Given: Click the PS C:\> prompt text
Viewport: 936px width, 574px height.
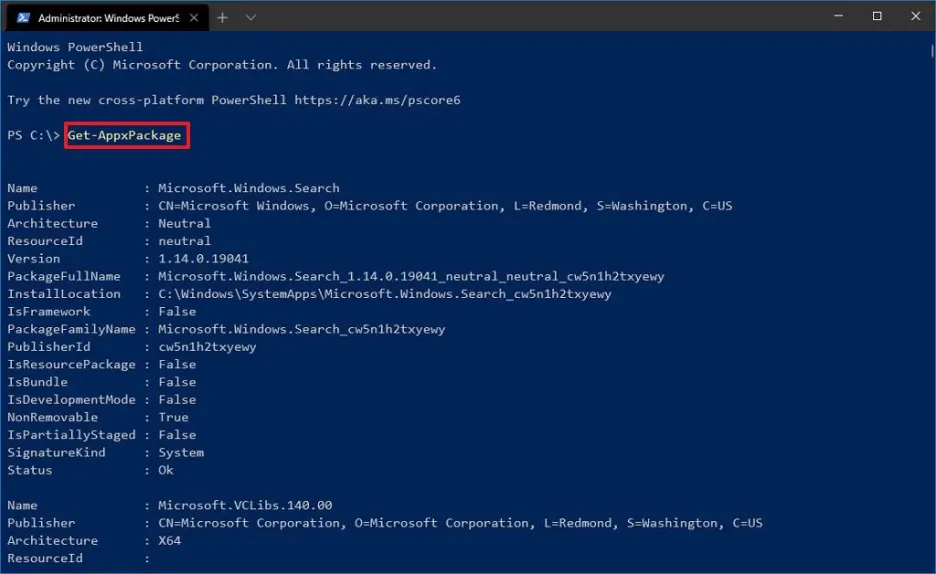Looking at the screenshot, I should (x=33, y=136).
